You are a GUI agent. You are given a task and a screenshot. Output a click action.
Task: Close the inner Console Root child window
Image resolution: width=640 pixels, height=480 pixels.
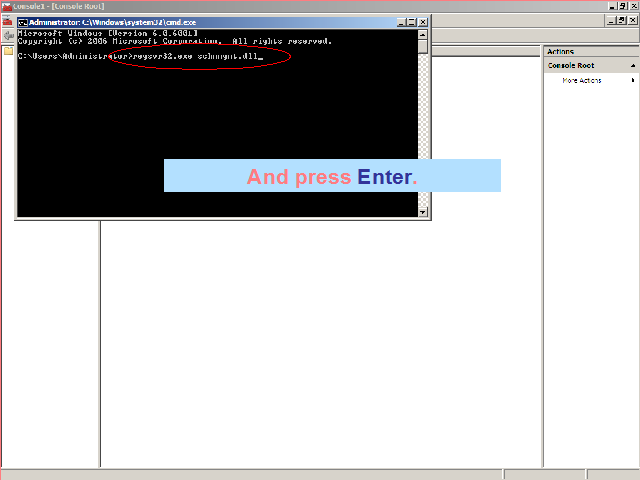tap(633, 20)
